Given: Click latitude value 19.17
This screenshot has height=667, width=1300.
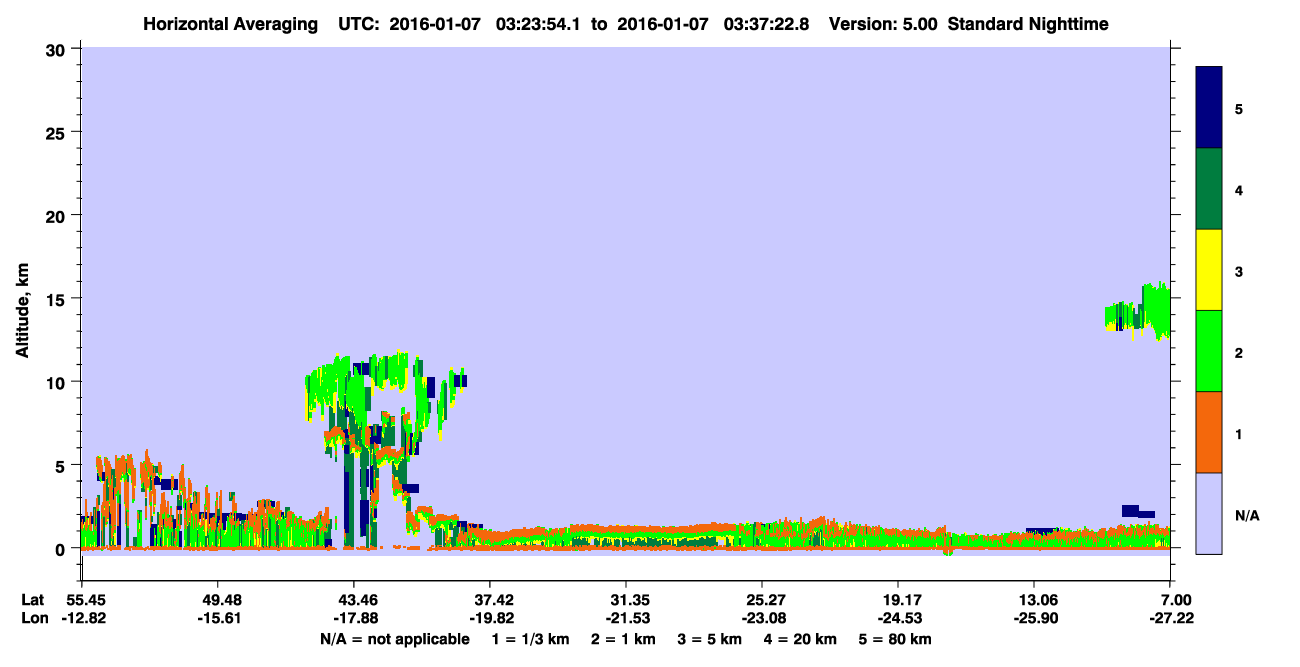Looking at the screenshot, I should pyautogui.click(x=898, y=600).
